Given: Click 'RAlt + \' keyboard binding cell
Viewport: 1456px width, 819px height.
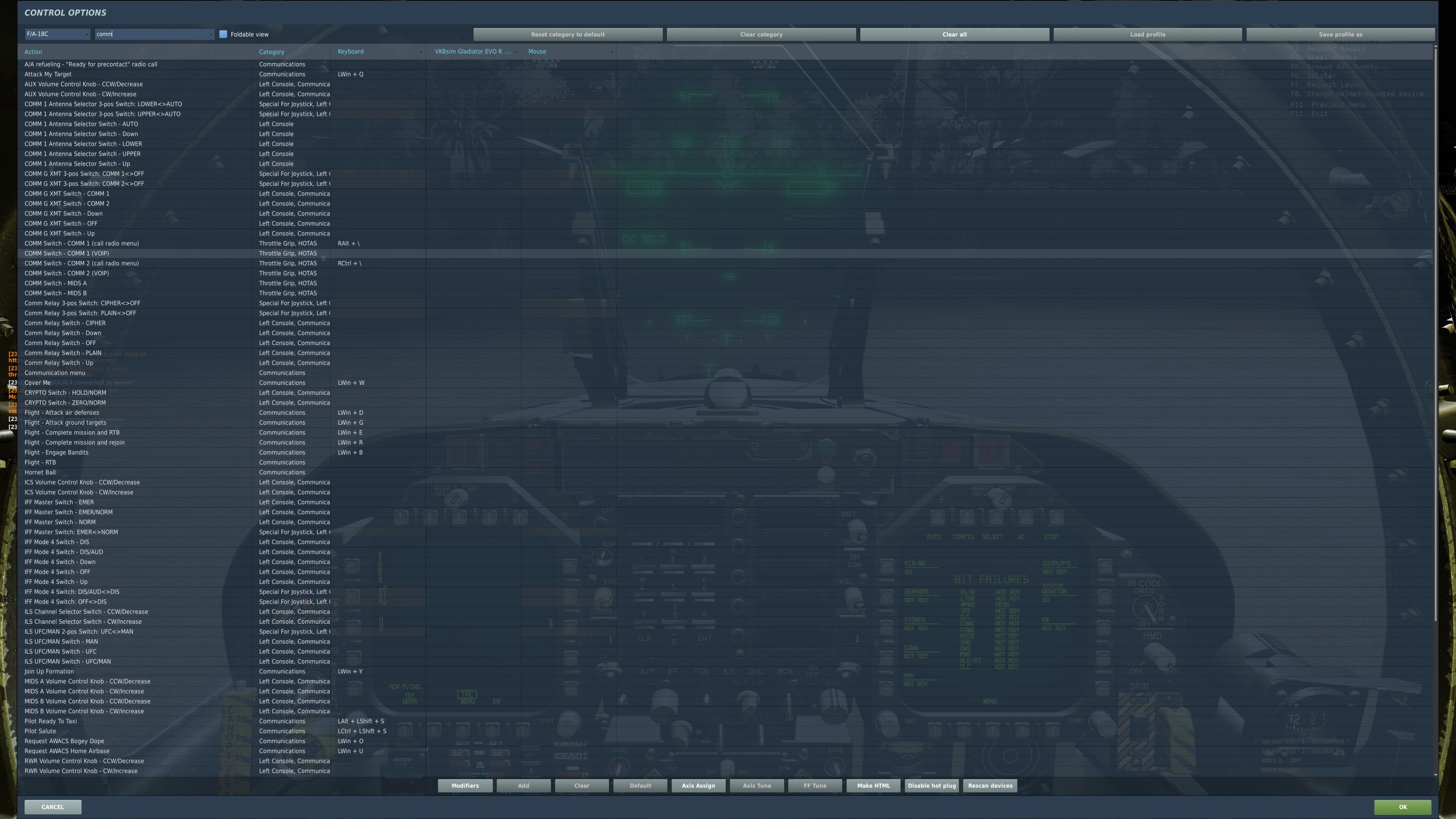Looking at the screenshot, I should [x=378, y=243].
